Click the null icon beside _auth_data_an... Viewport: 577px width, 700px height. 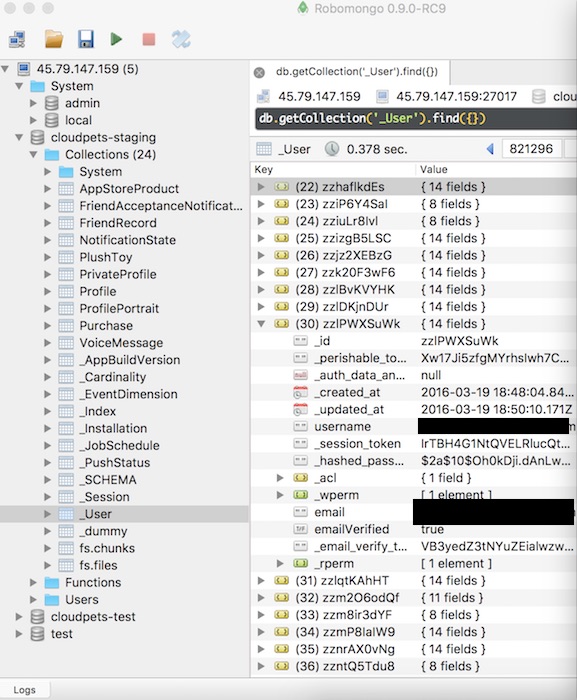pos(301,375)
